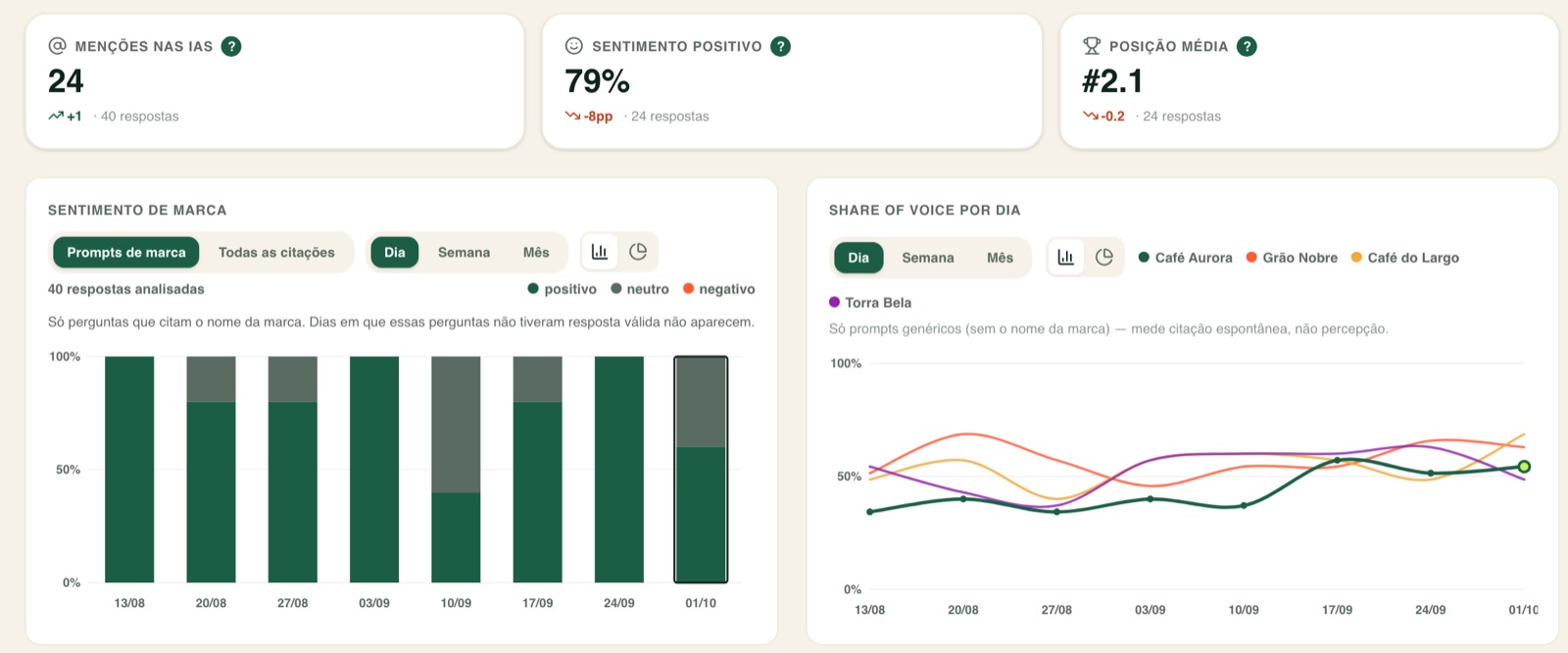Screen dimensions: 1568x653
Task: Select Prompts de marca filter
Action: tap(126, 252)
